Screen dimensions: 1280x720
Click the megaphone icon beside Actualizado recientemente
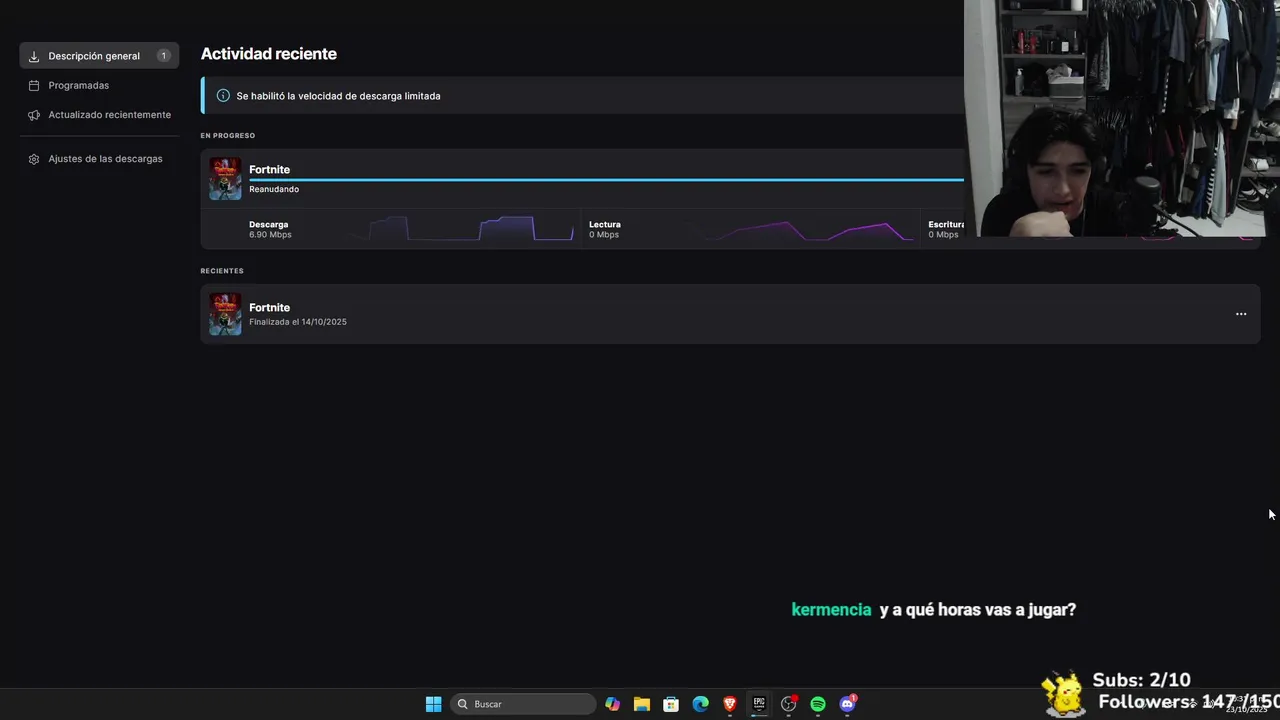point(34,115)
